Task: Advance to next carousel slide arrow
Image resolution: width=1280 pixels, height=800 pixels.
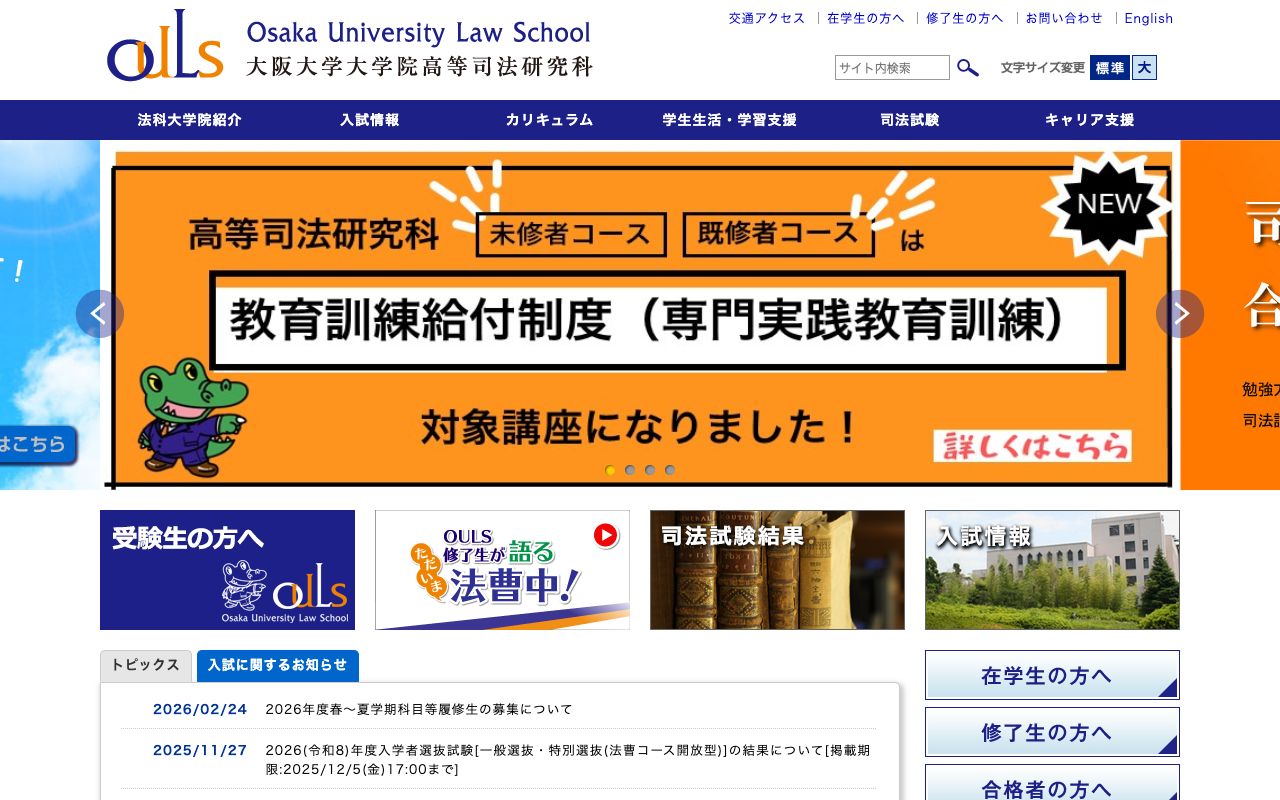Action: pos(1180,313)
